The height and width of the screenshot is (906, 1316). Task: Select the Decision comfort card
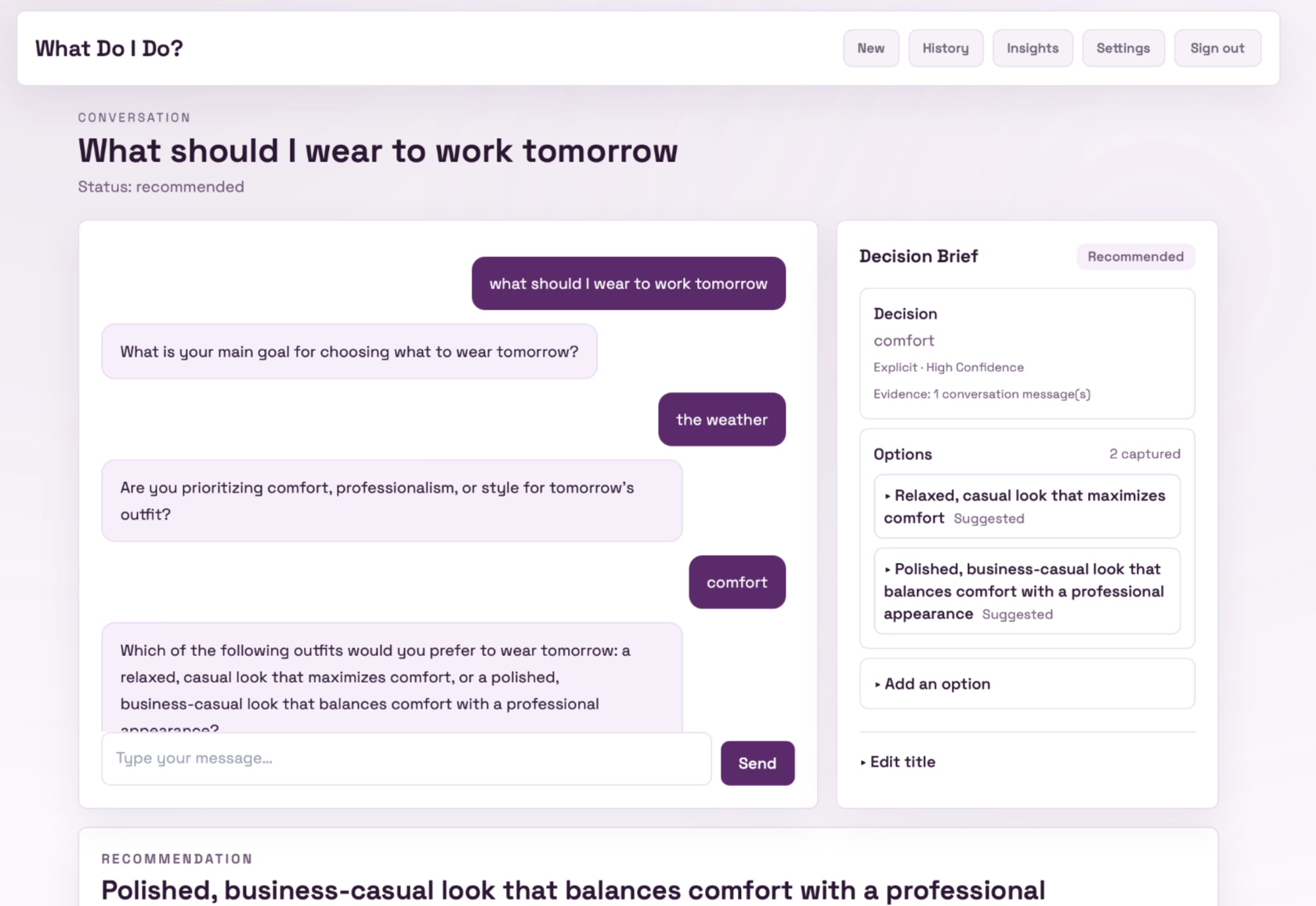coord(1027,353)
